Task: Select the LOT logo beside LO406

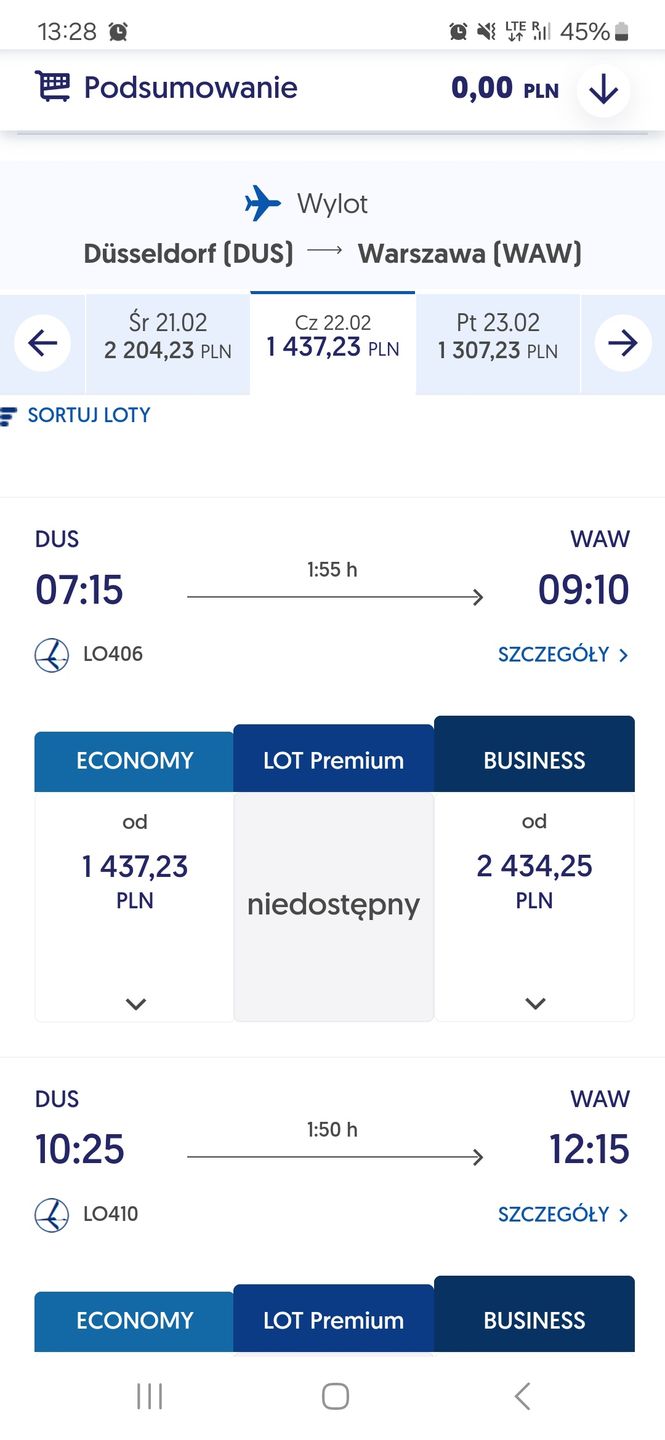Action: (x=51, y=655)
